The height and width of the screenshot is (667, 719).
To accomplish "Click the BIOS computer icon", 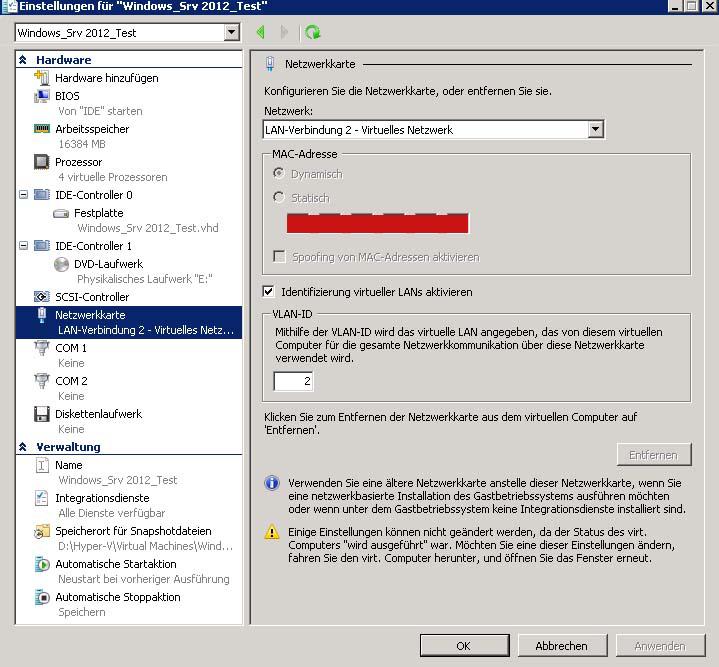I will 42,96.
